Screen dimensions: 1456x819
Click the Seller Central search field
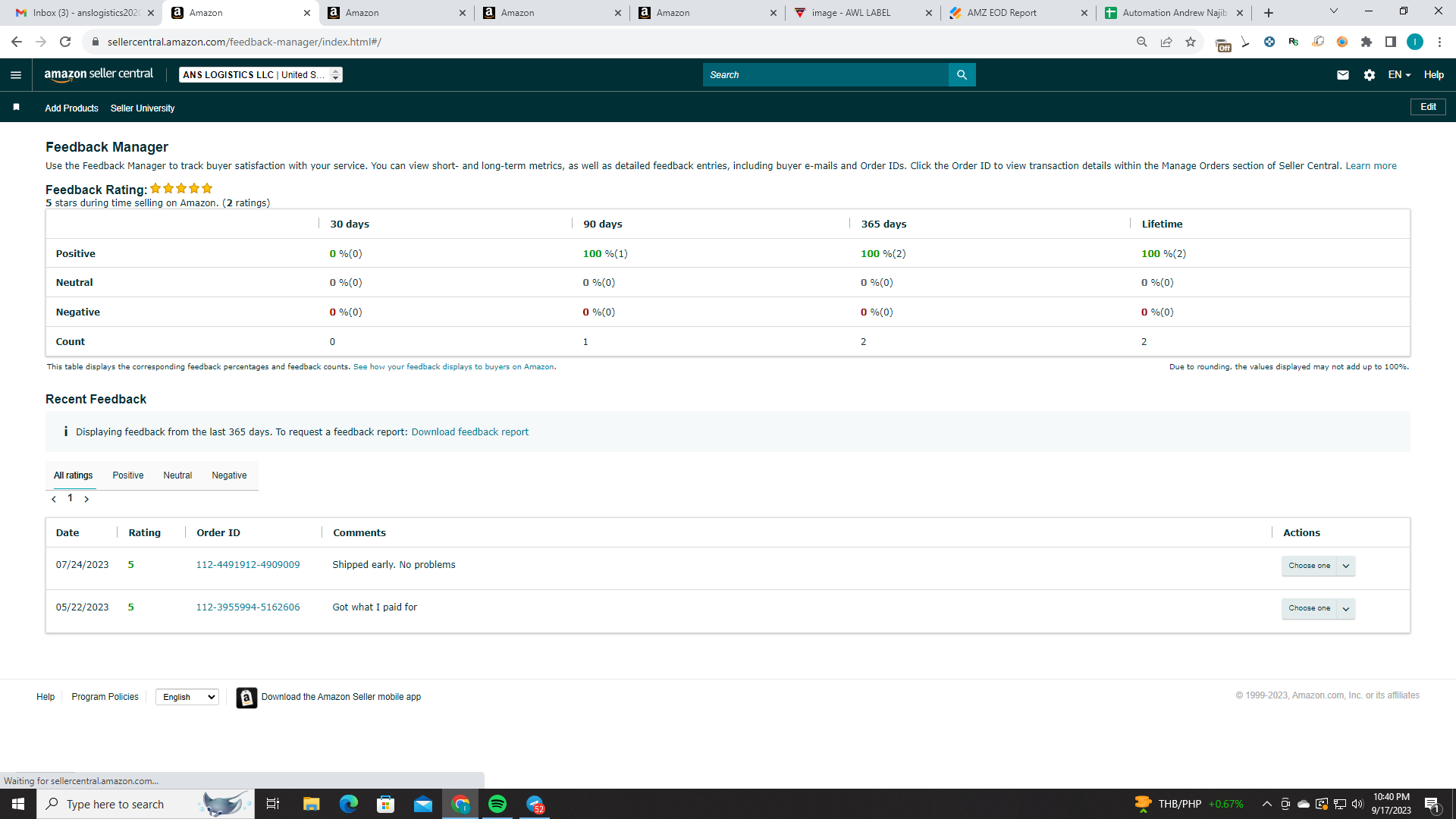click(826, 75)
